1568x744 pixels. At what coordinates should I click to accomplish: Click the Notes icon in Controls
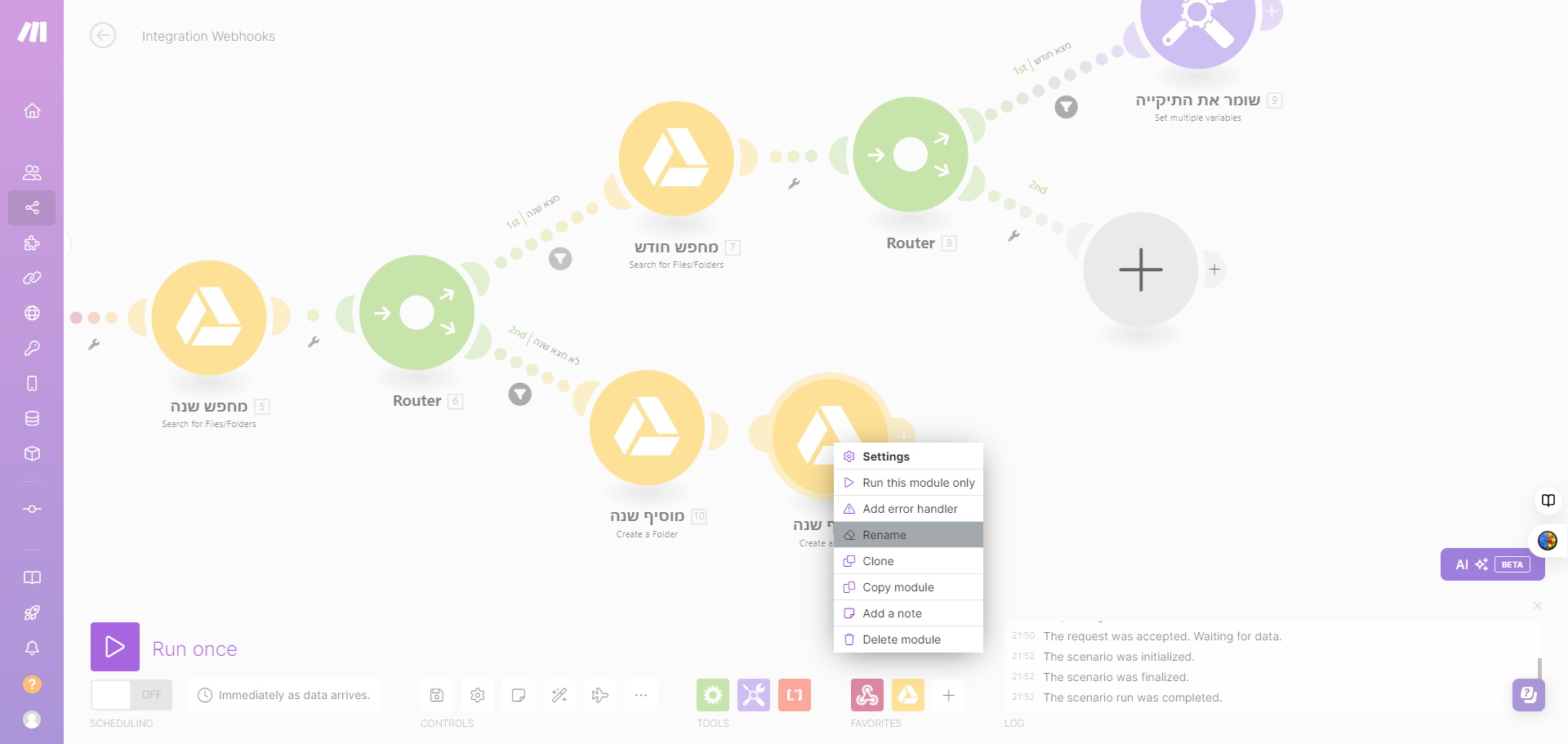[x=519, y=695]
